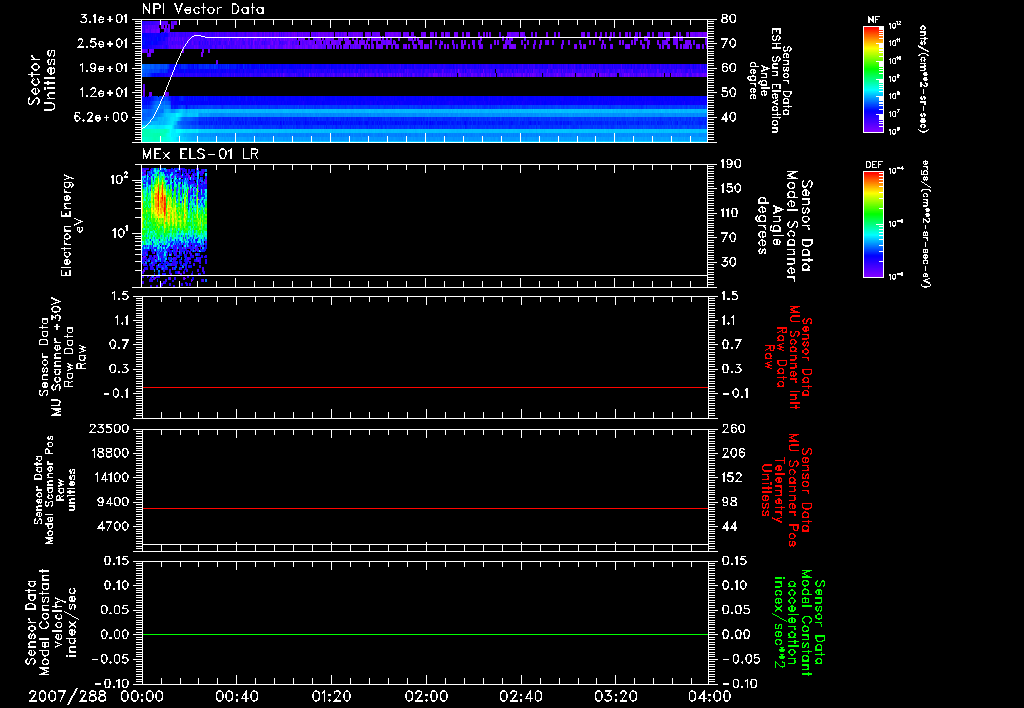Screen dimensions: 1024x708
Task: Click the '6.2e+00' sector tick value
Action: (103, 118)
